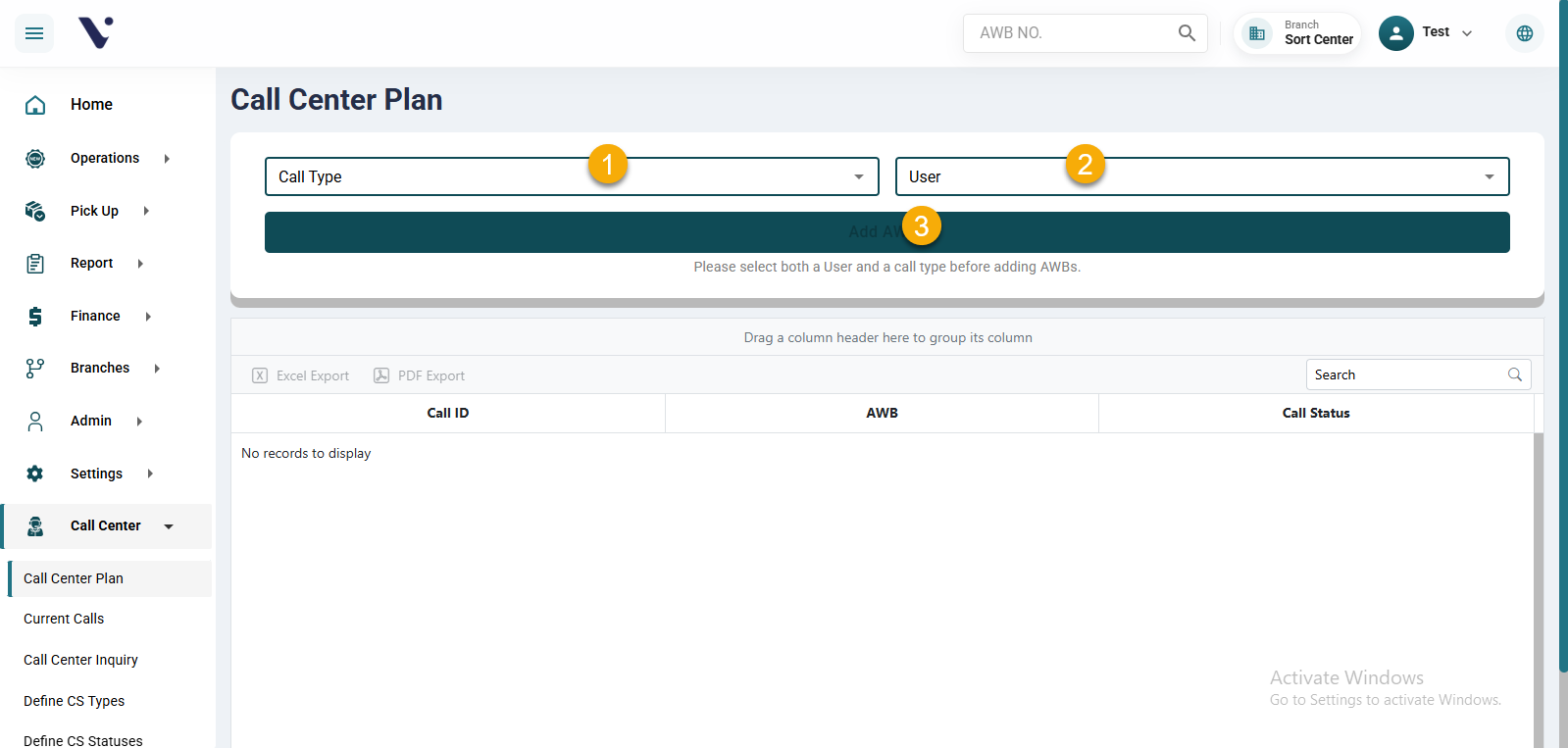Open Current Calls page
Viewport: 1568px width, 748px height.
coord(64,619)
